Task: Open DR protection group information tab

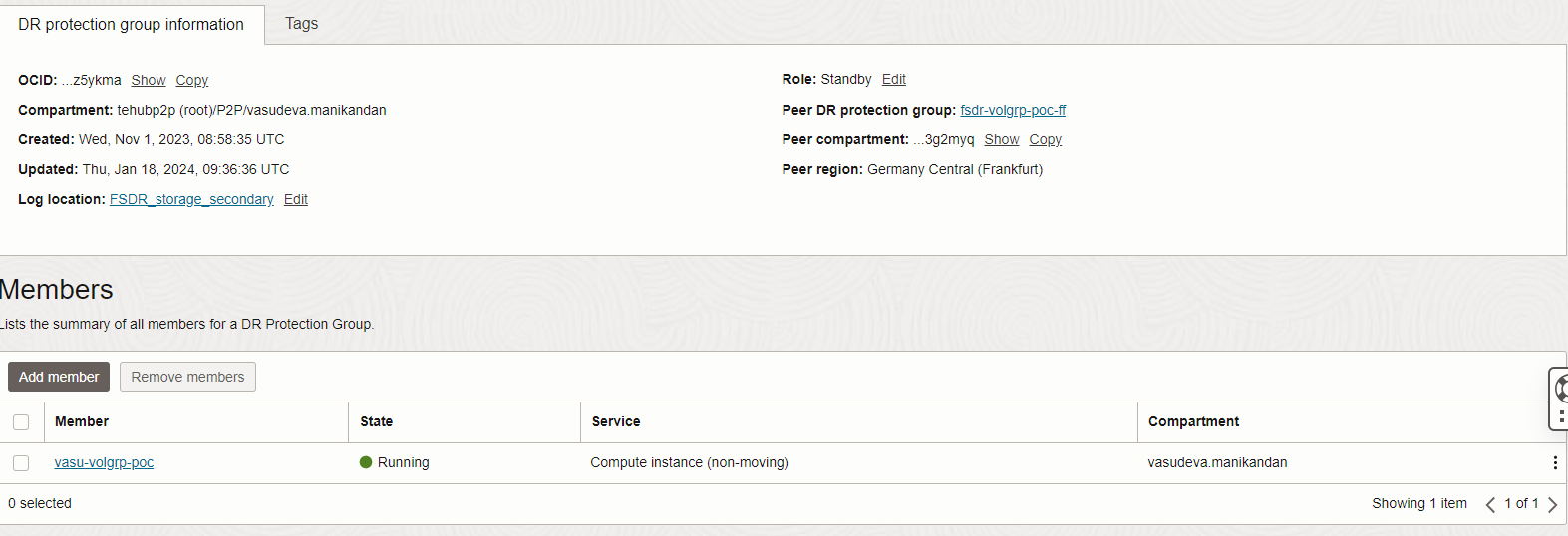Action: pos(132,24)
